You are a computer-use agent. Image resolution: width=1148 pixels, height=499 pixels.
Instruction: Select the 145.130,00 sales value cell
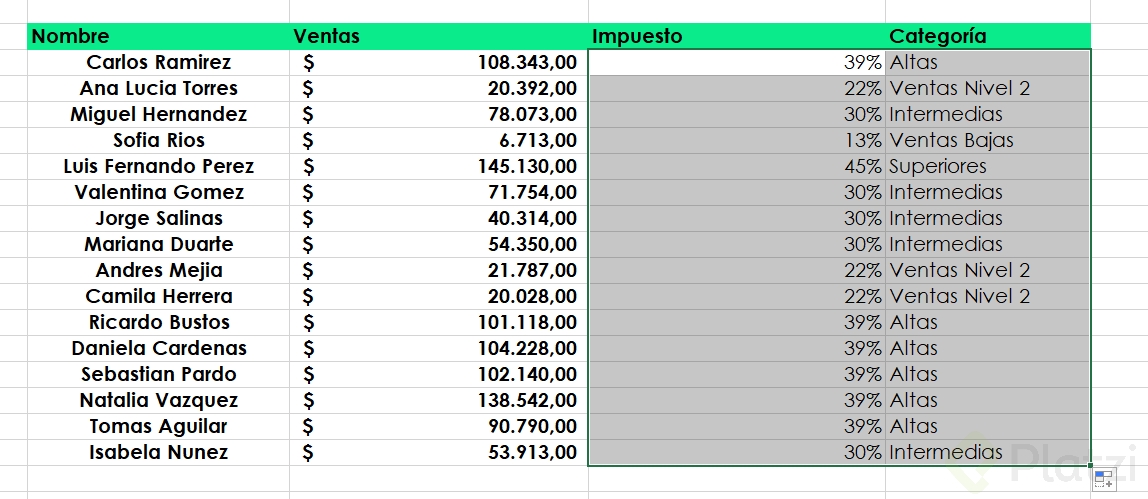pyautogui.click(x=438, y=166)
